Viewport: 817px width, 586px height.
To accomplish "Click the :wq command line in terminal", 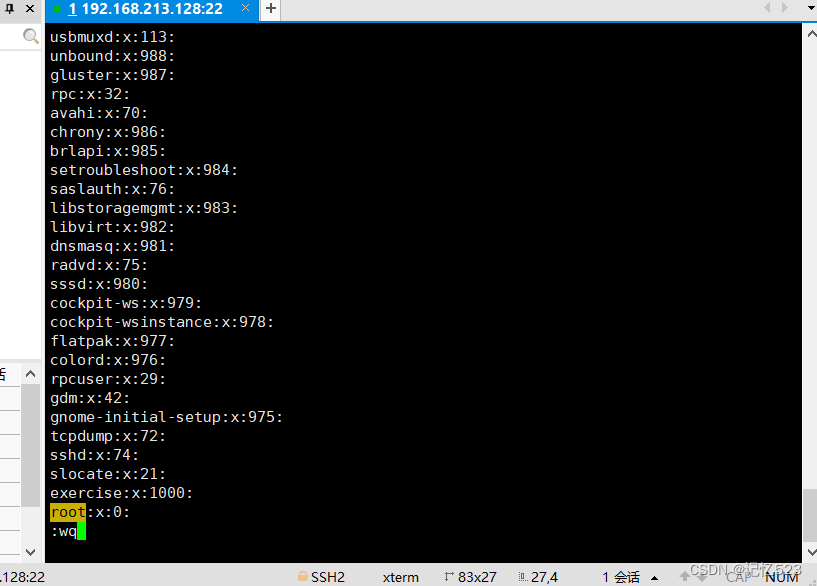I will pyautogui.click(x=64, y=531).
